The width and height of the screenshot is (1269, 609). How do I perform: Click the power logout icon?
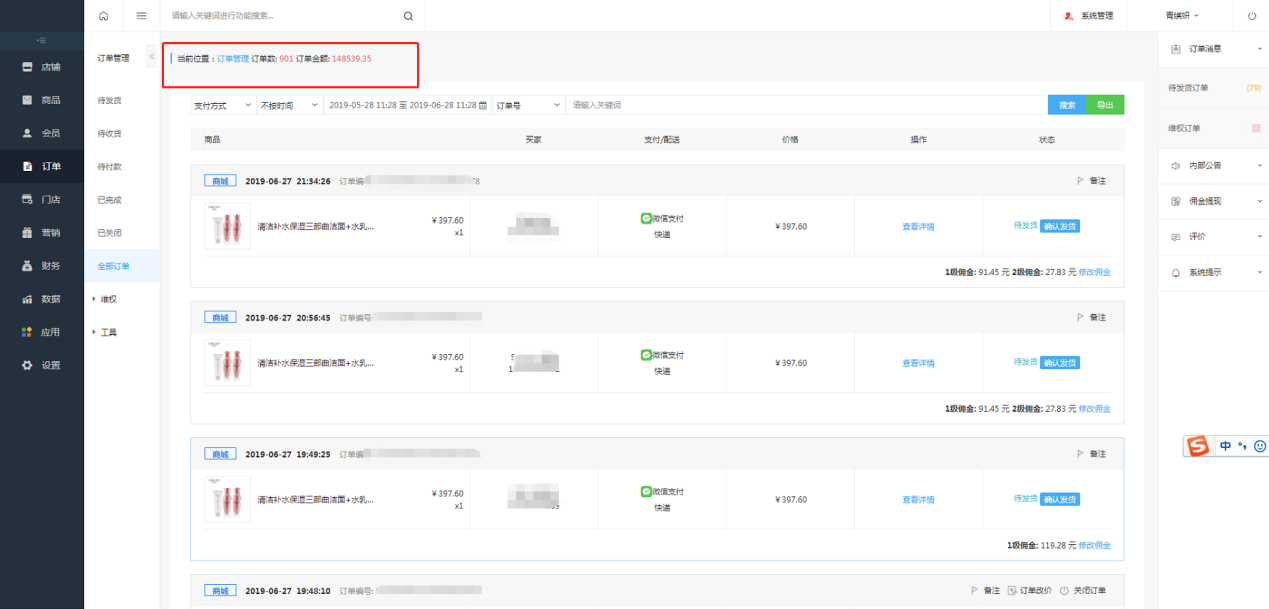(1252, 16)
